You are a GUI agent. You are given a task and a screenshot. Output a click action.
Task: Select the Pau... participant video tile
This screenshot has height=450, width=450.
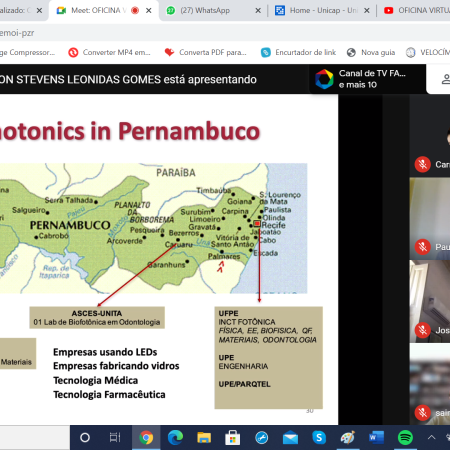pos(430,219)
